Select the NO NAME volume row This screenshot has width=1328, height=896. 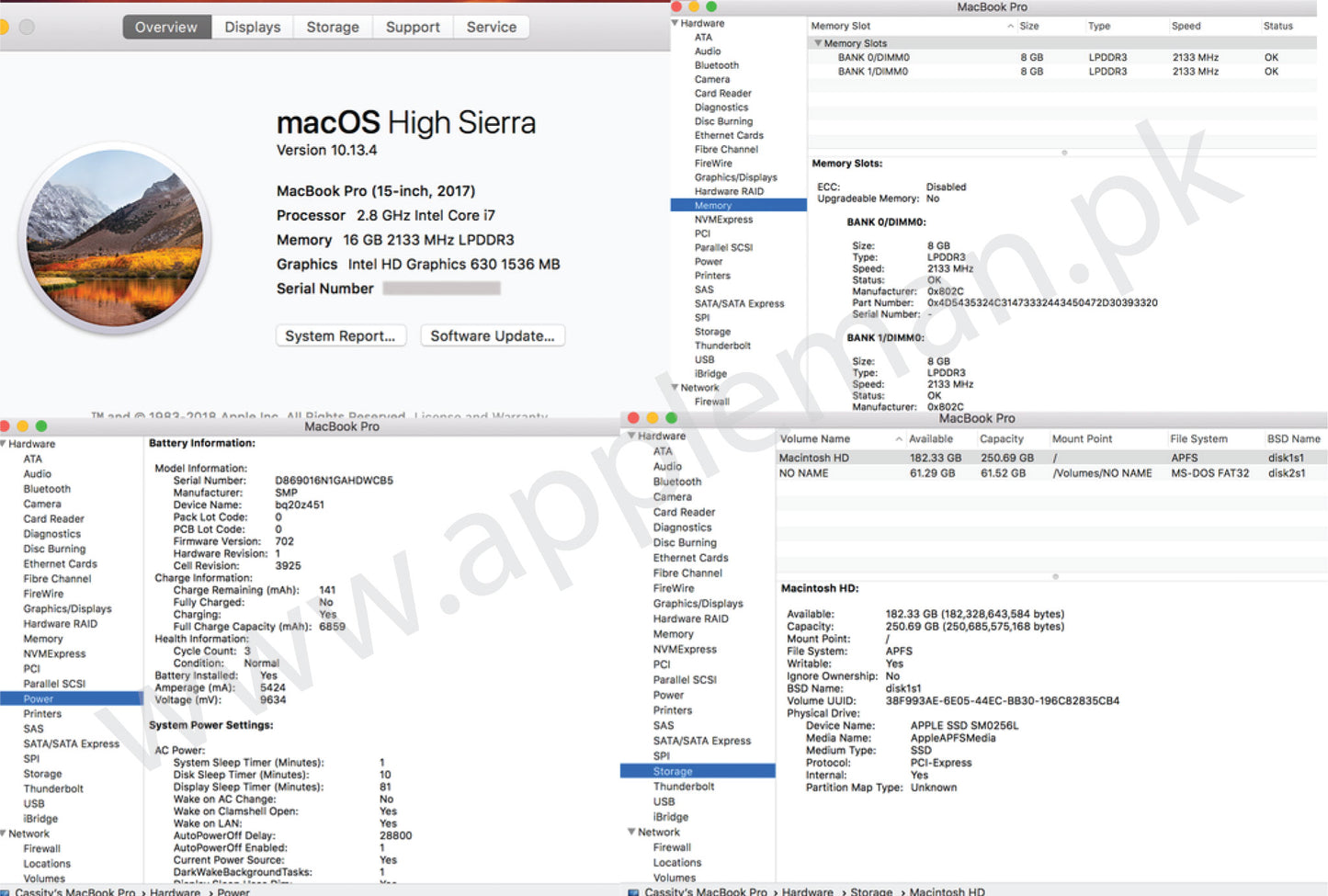coord(1052,473)
